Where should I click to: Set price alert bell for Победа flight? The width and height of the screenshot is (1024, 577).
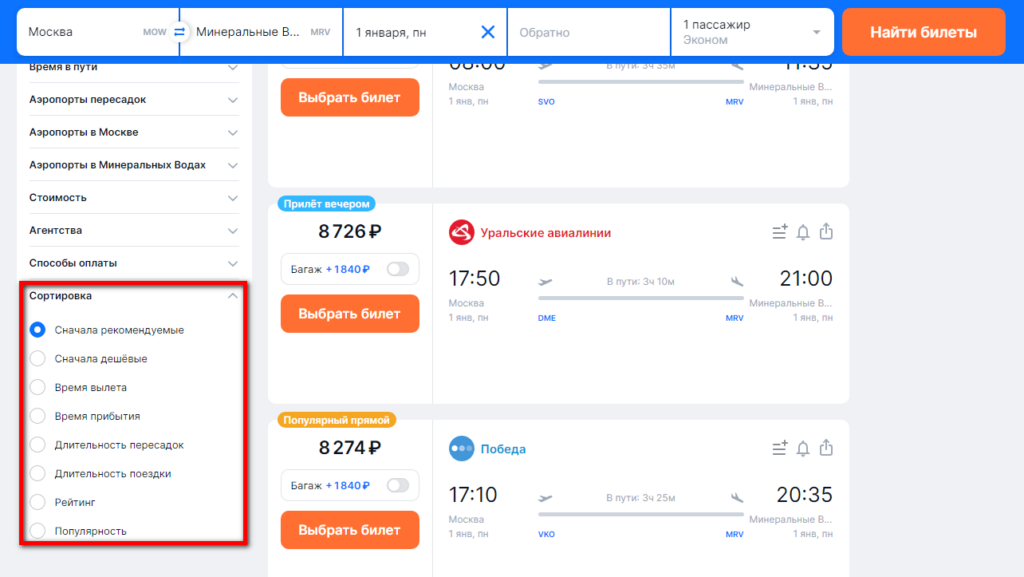tap(803, 449)
